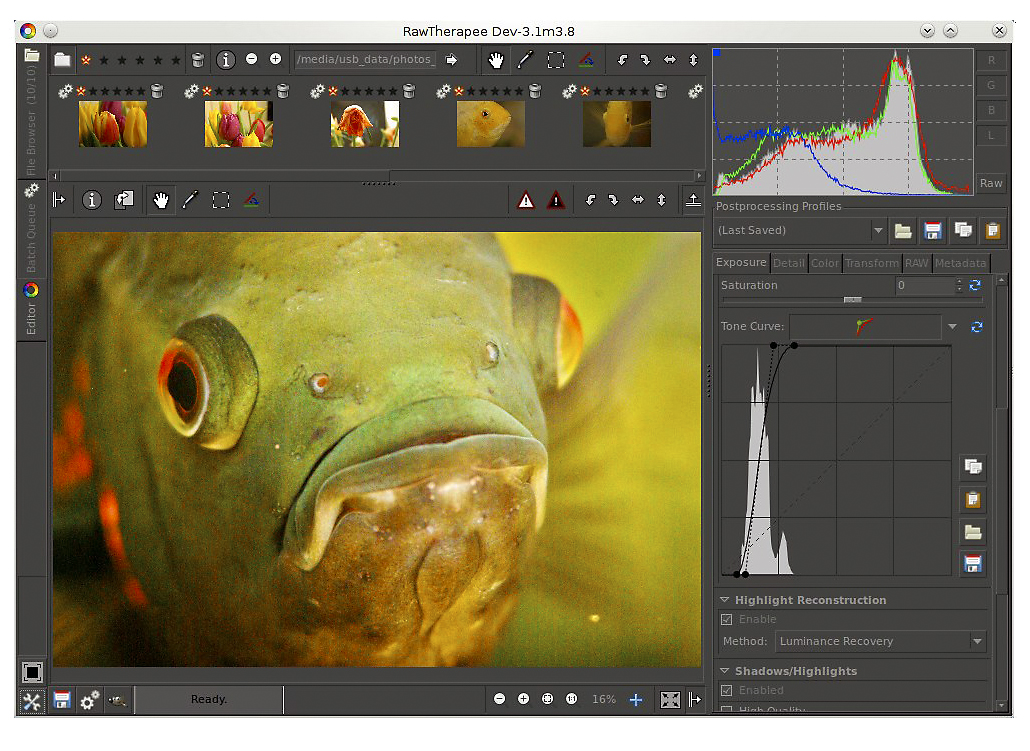
Task: Toggle the Enable checkbox under Highlight Reconstruction
Action: [727, 620]
